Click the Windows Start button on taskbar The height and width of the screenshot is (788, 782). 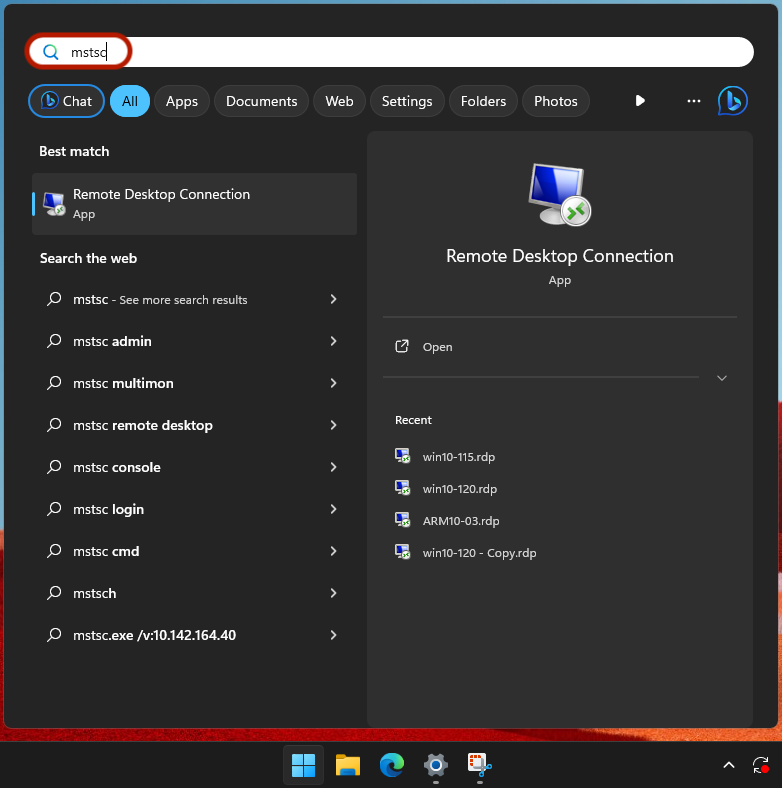(304, 765)
